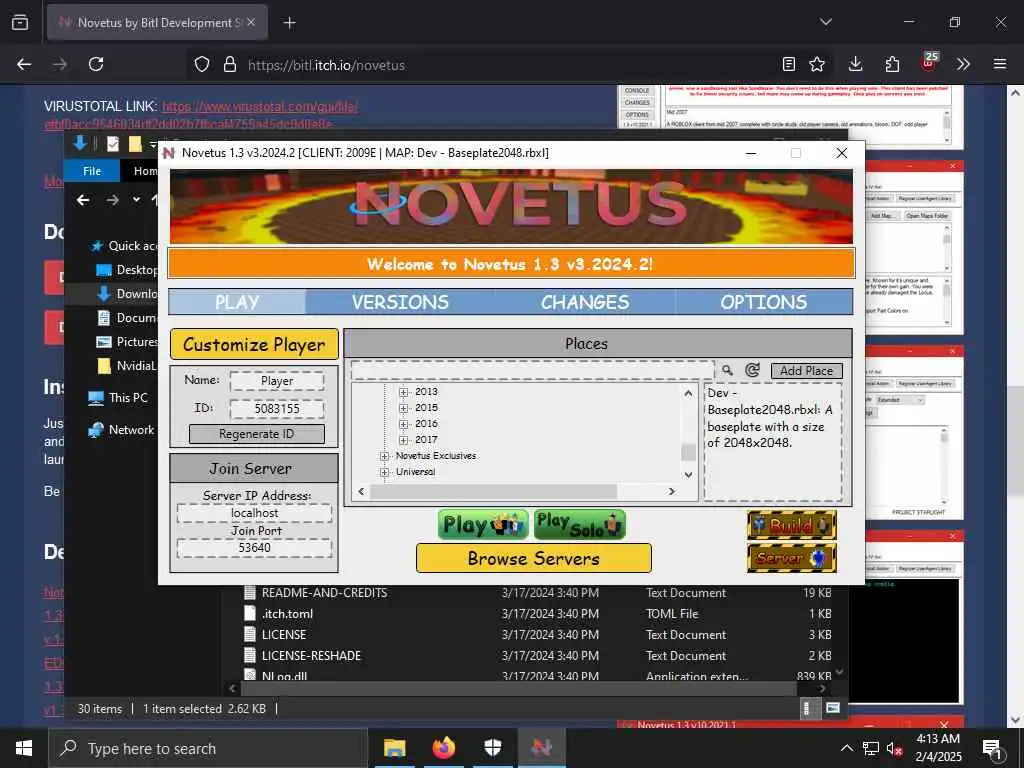Open the Browse Servers list
1024x768 pixels.
[534, 558]
